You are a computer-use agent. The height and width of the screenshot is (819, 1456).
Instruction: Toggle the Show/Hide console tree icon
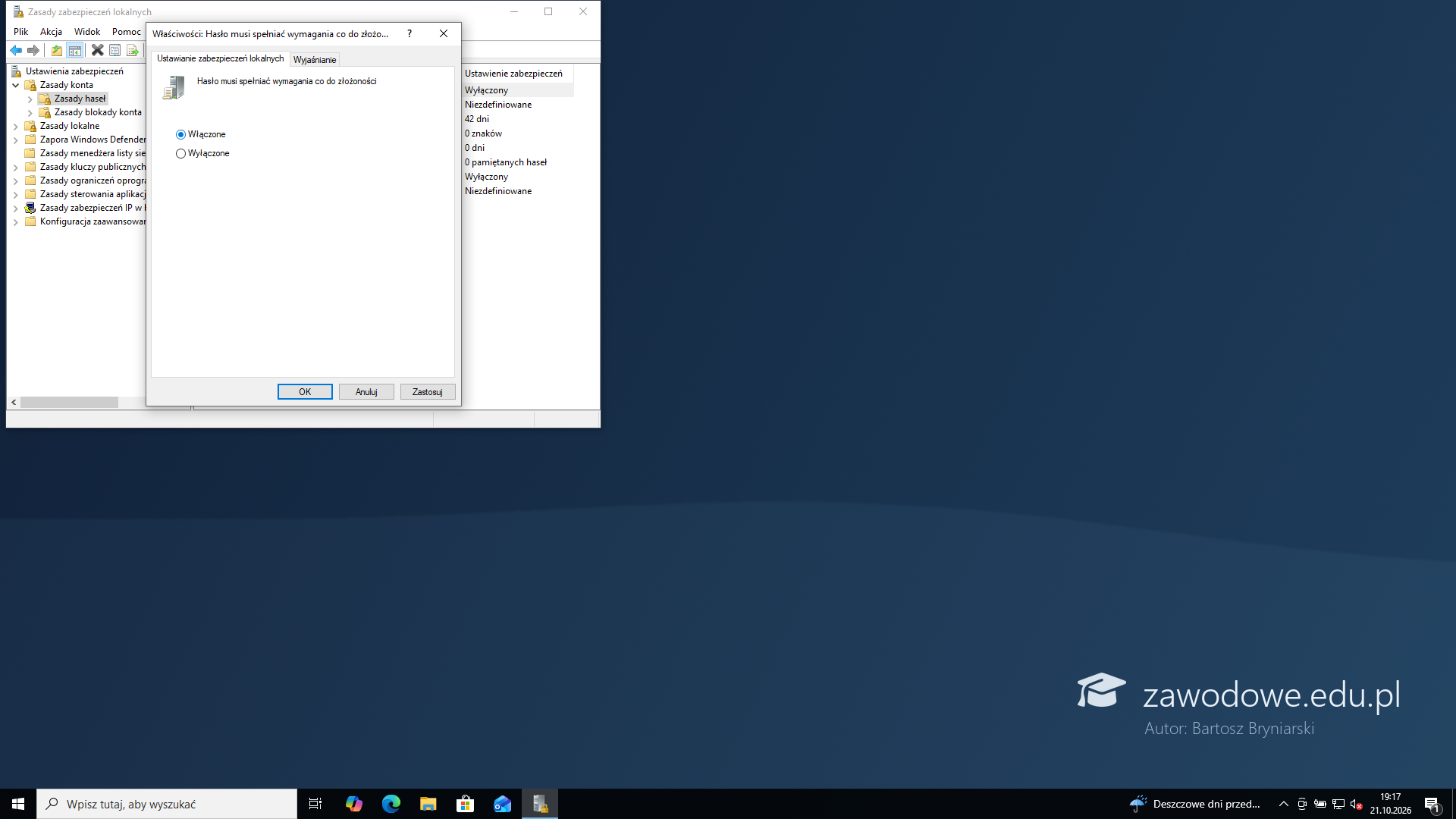pyautogui.click(x=75, y=50)
